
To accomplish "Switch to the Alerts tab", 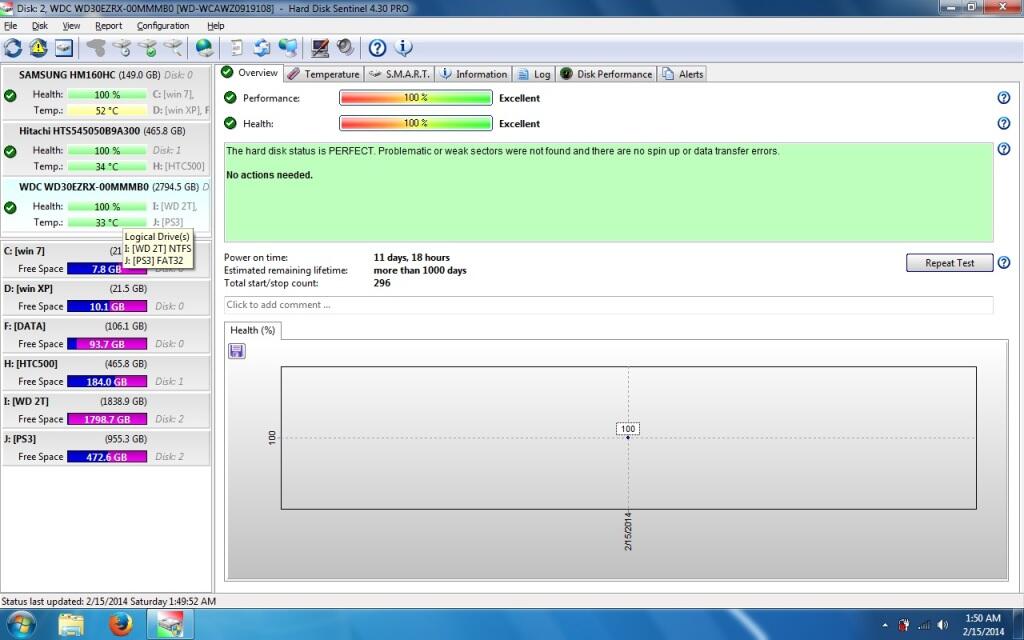I will point(682,74).
